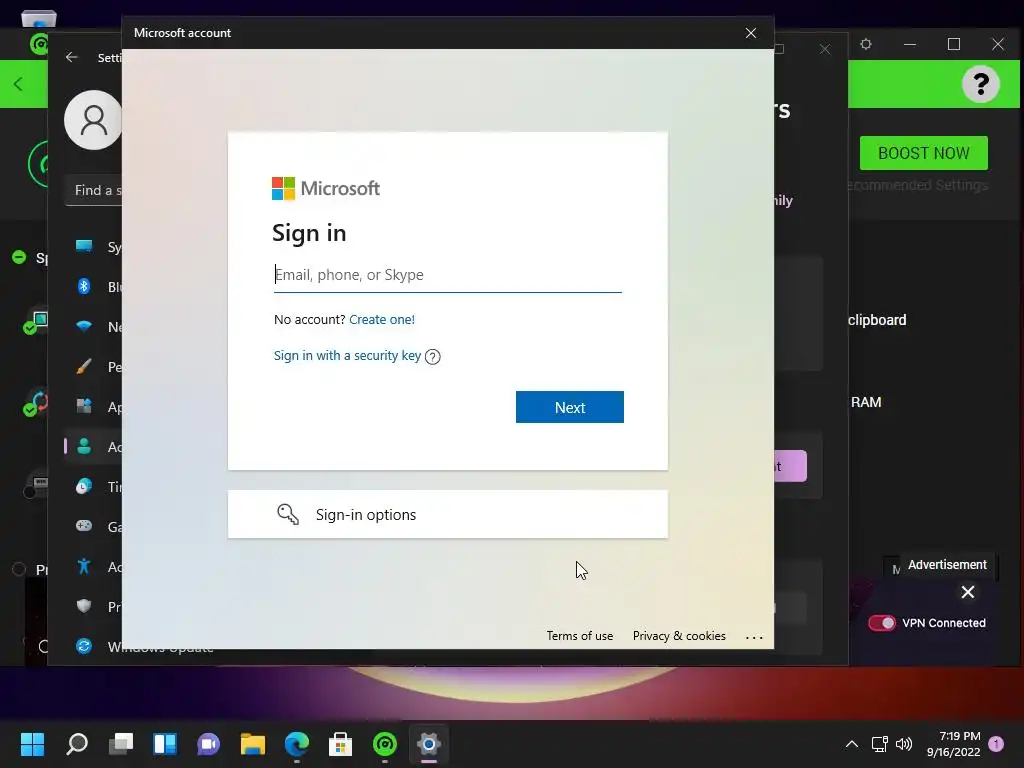This screenshot has width=1024, height=768.
Task: Select the Accessibility figure icon in Settings
Action: [x=84, y=566]
